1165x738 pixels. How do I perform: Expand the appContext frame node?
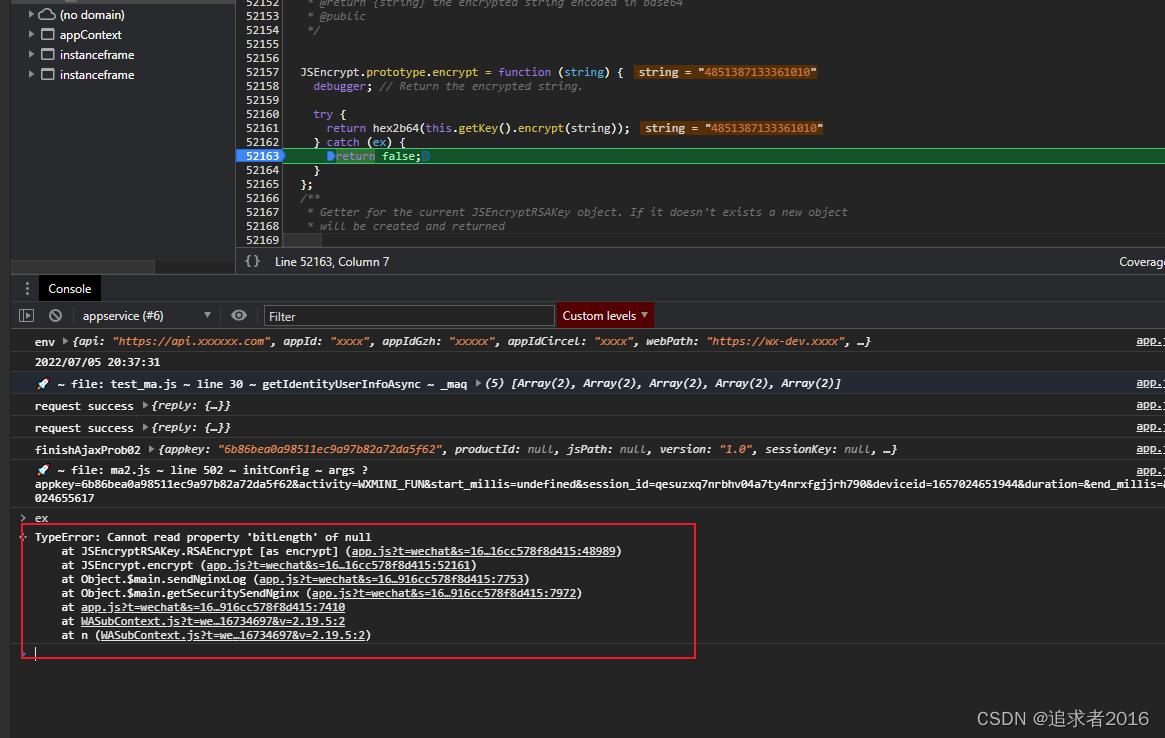tap(31, 34)
